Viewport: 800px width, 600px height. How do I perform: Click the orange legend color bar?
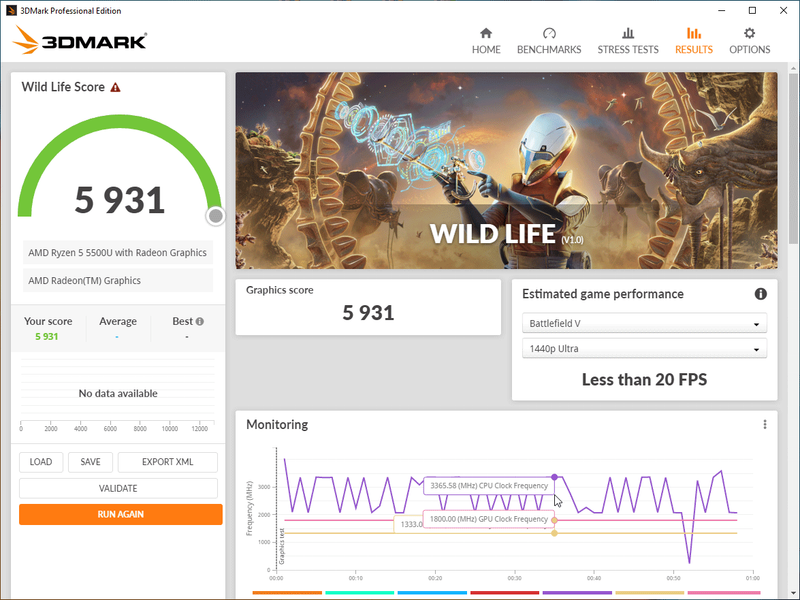287,593
